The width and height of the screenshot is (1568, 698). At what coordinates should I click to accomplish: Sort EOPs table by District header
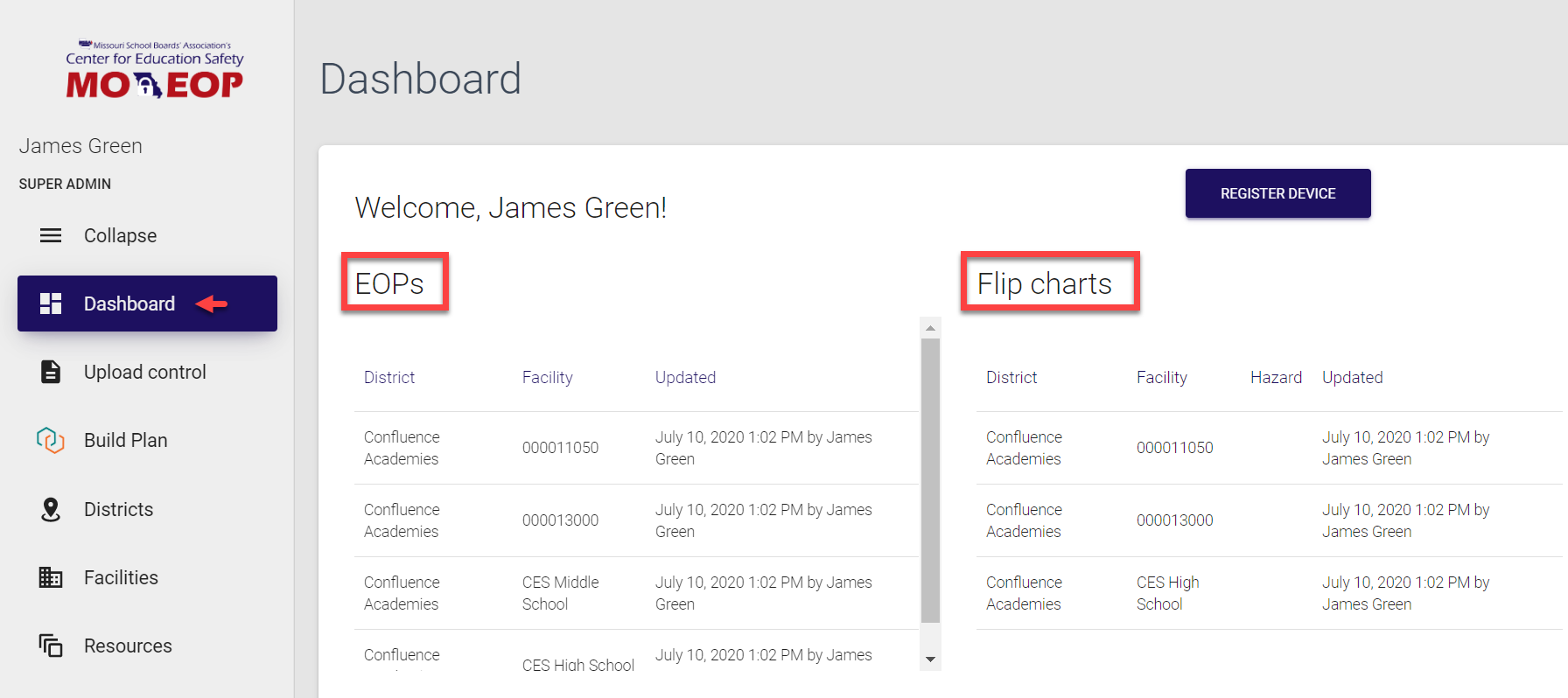pos(389,377)
